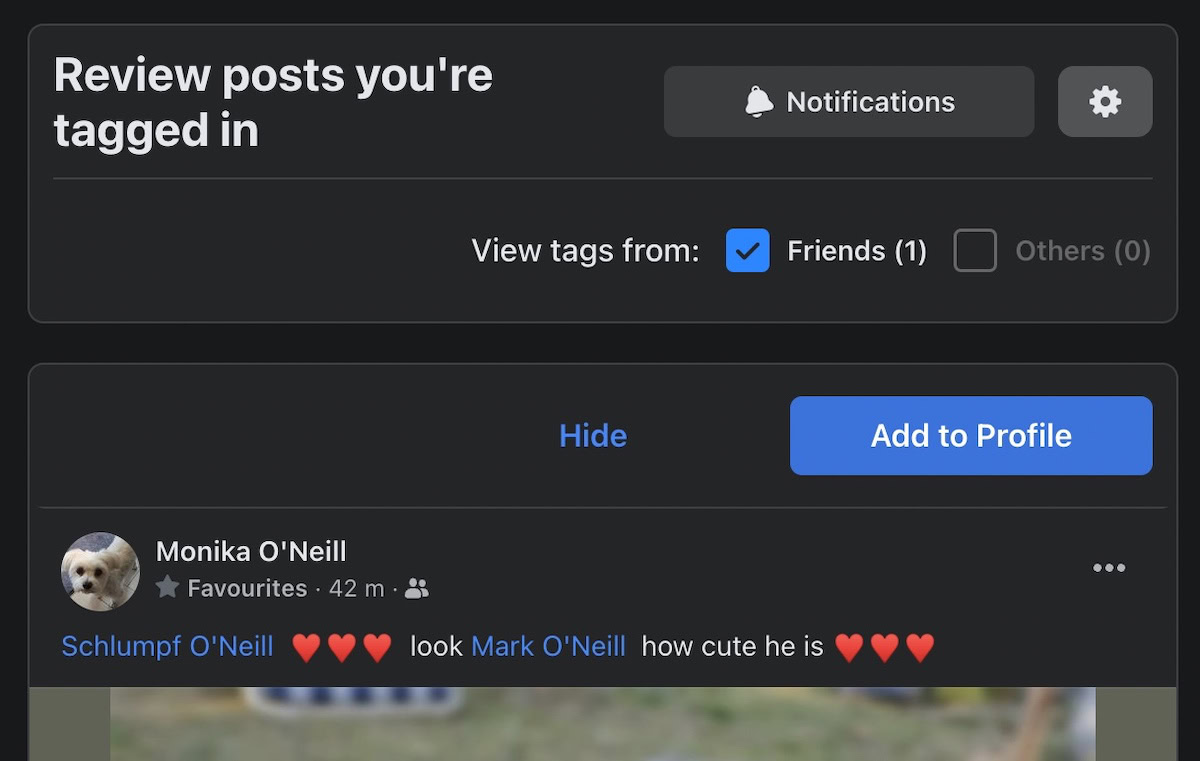
Task: Uncheck the Friends tags checkbox
Action: 748,250
